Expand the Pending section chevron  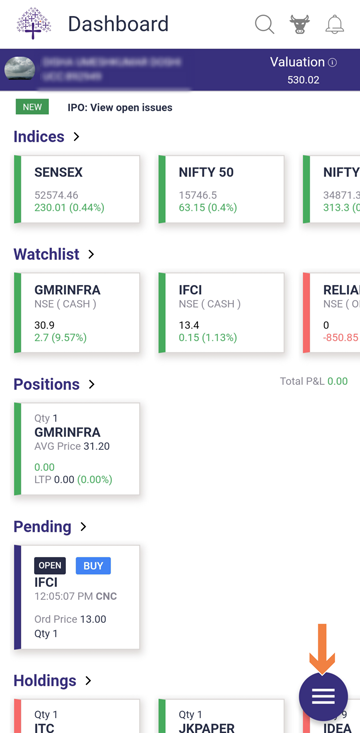[83, 526]
